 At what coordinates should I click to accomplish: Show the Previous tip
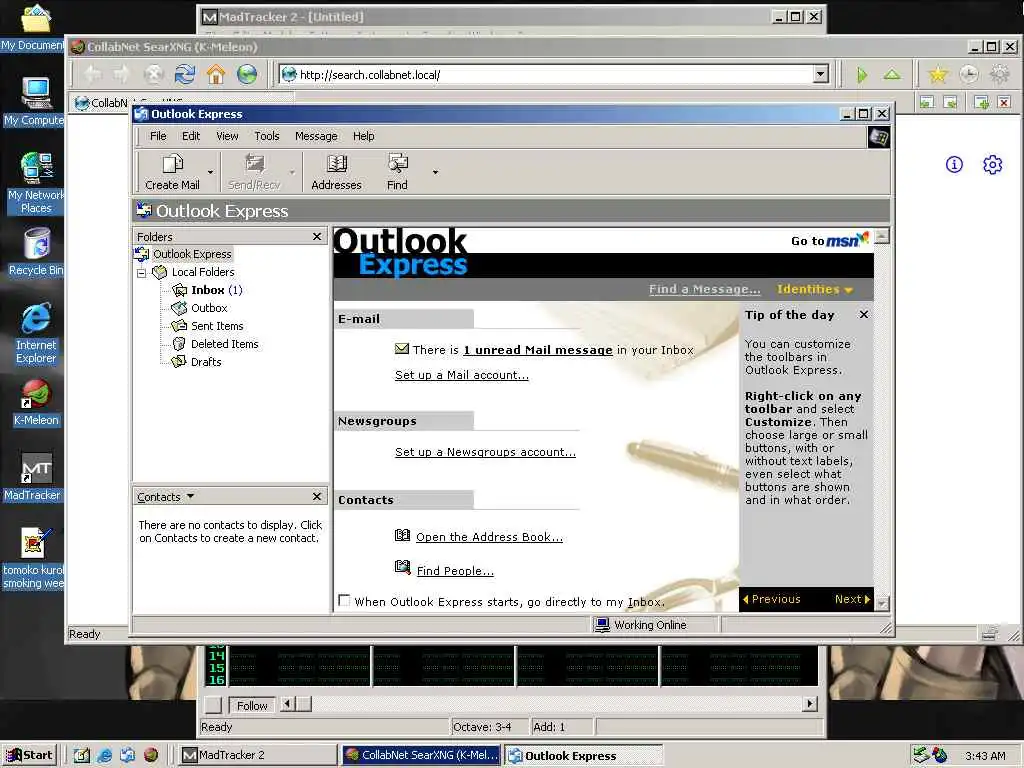[772, 599]
